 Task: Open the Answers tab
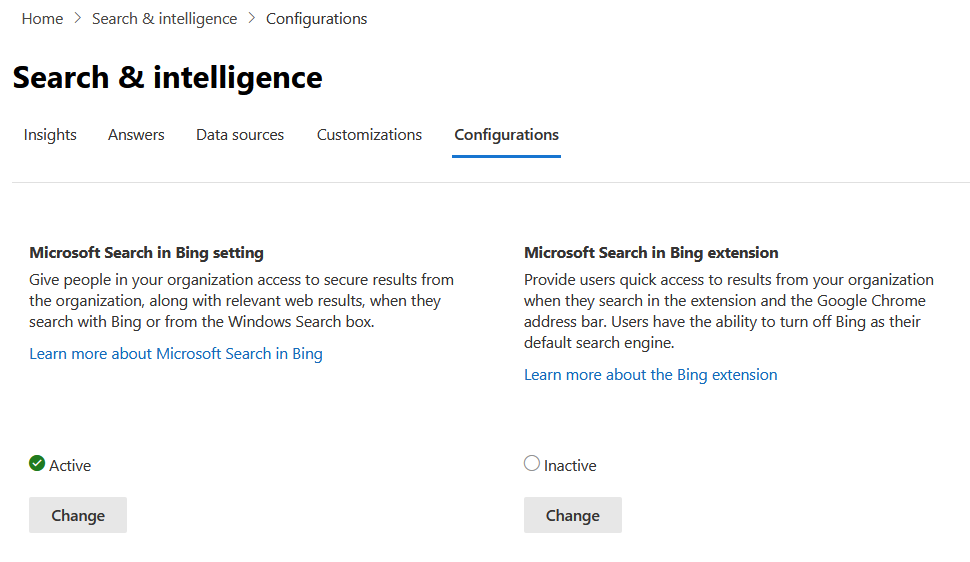[136, 135]
